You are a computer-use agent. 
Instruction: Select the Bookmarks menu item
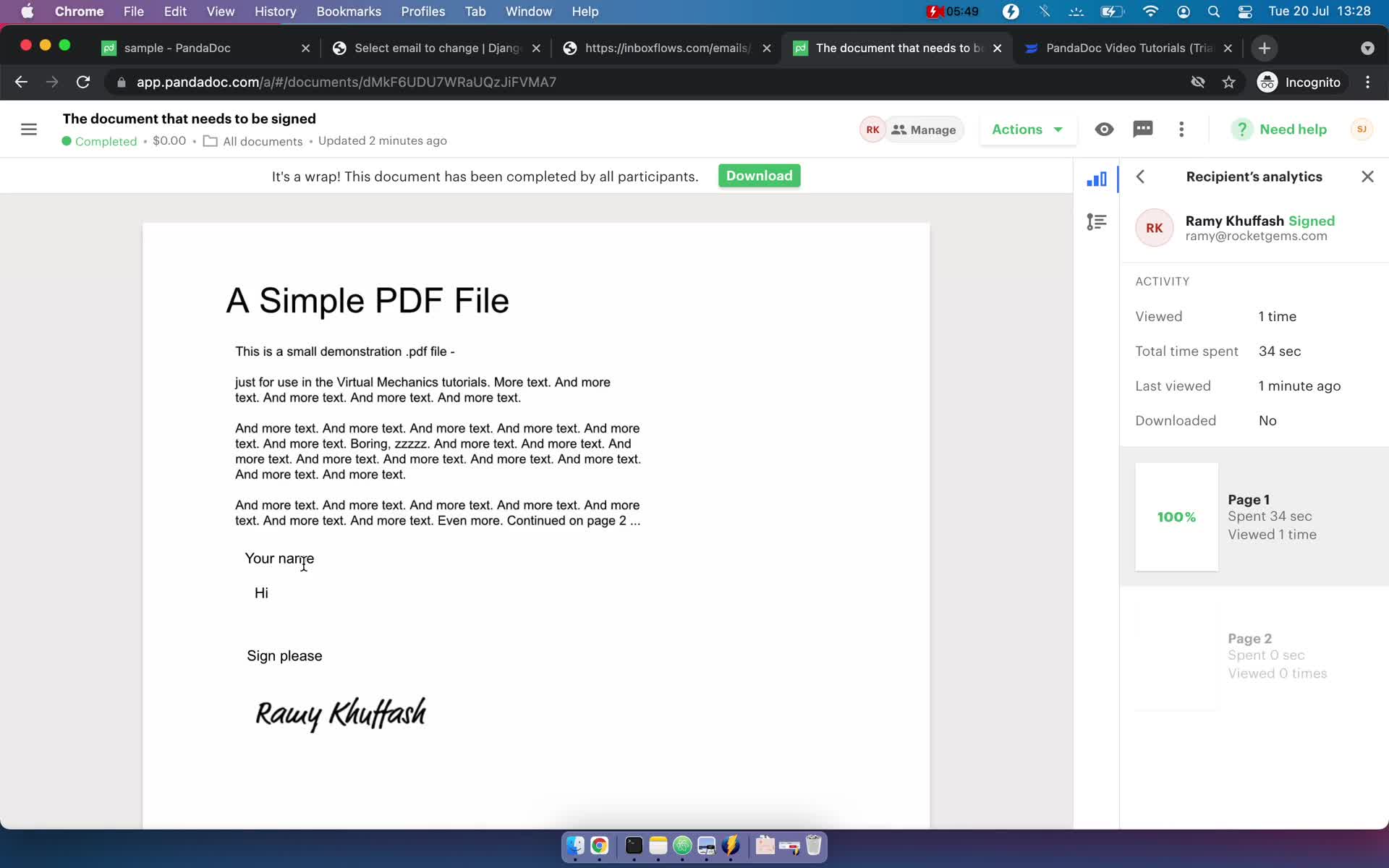click(x=348, y=11)
